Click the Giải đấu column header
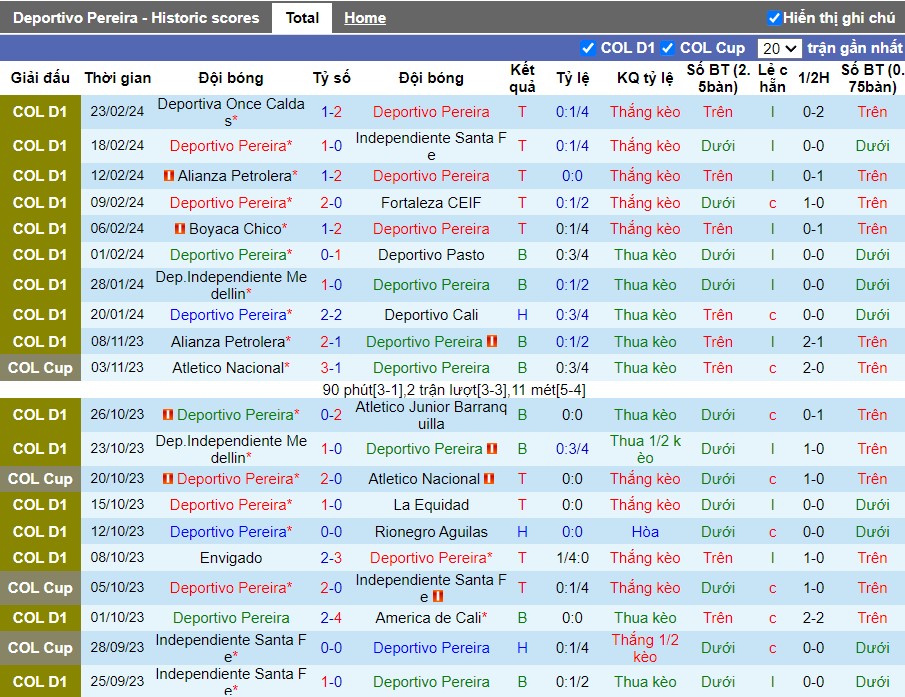 [40, 78]
